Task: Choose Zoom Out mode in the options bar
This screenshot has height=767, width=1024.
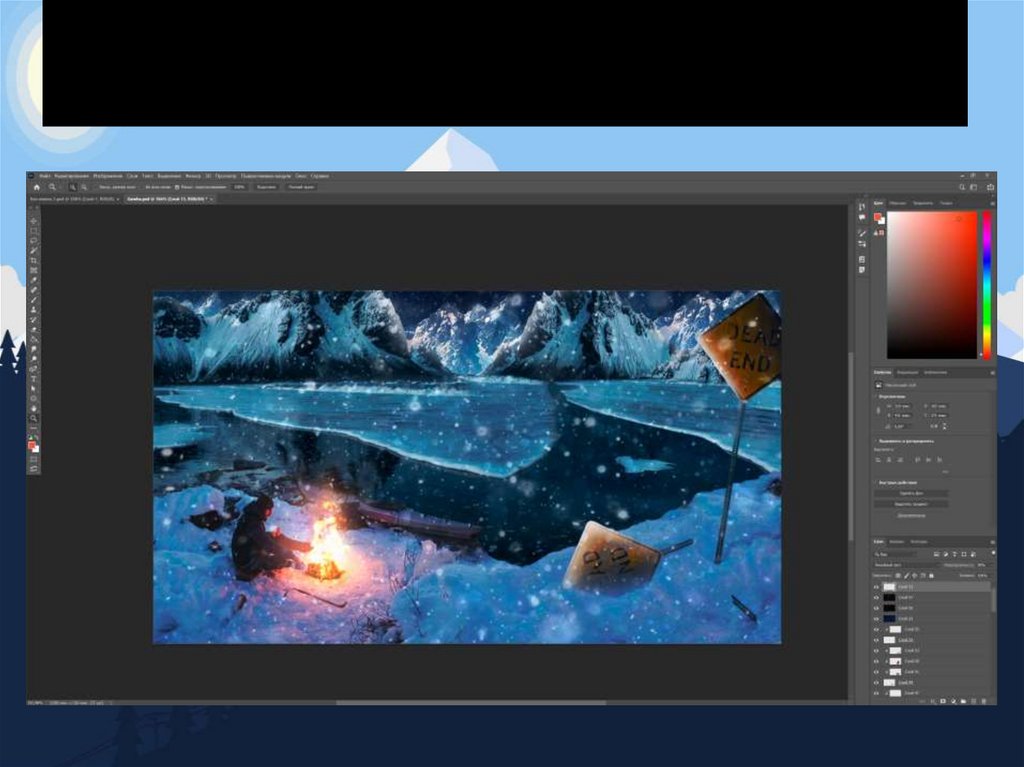Action: [x=84, y=188]
